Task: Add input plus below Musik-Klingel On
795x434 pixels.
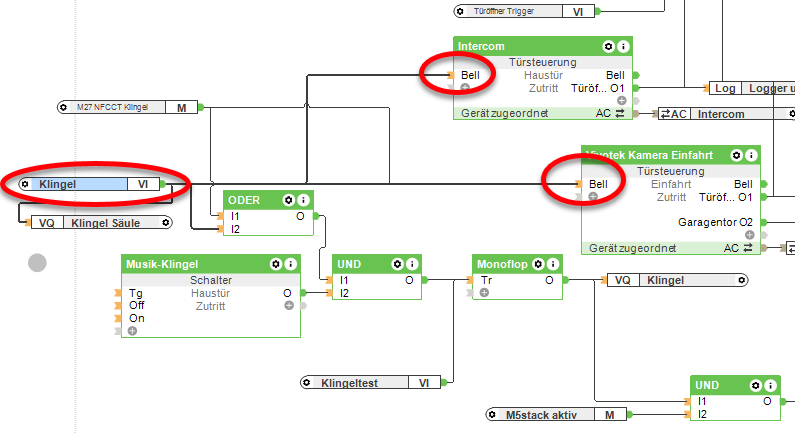Action: [x=132, y=331]
